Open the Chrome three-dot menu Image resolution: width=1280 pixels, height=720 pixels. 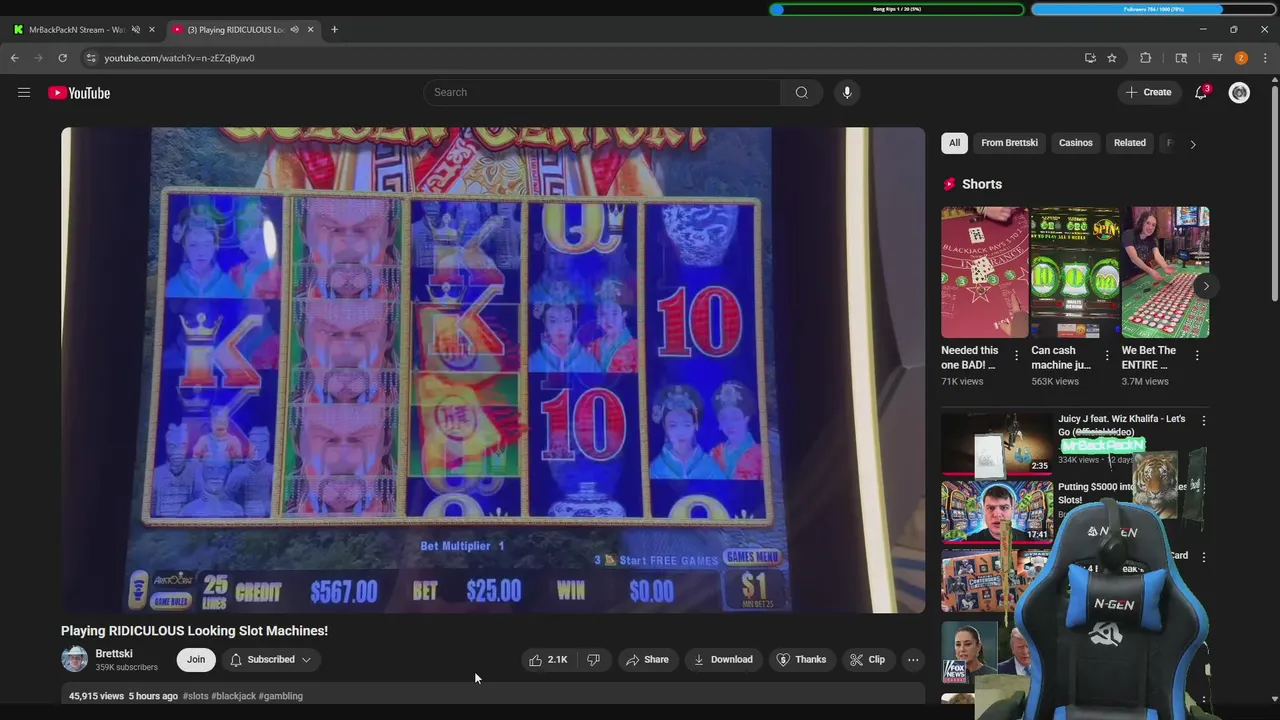pyautogui.click(x=1265, y=58)
